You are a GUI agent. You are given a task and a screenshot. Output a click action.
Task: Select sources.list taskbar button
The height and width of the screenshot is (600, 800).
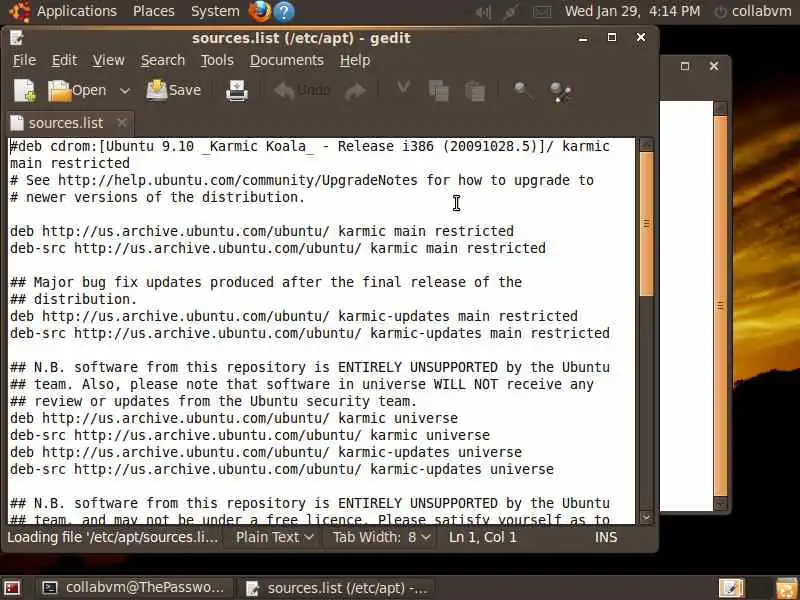tap(338, 588)
